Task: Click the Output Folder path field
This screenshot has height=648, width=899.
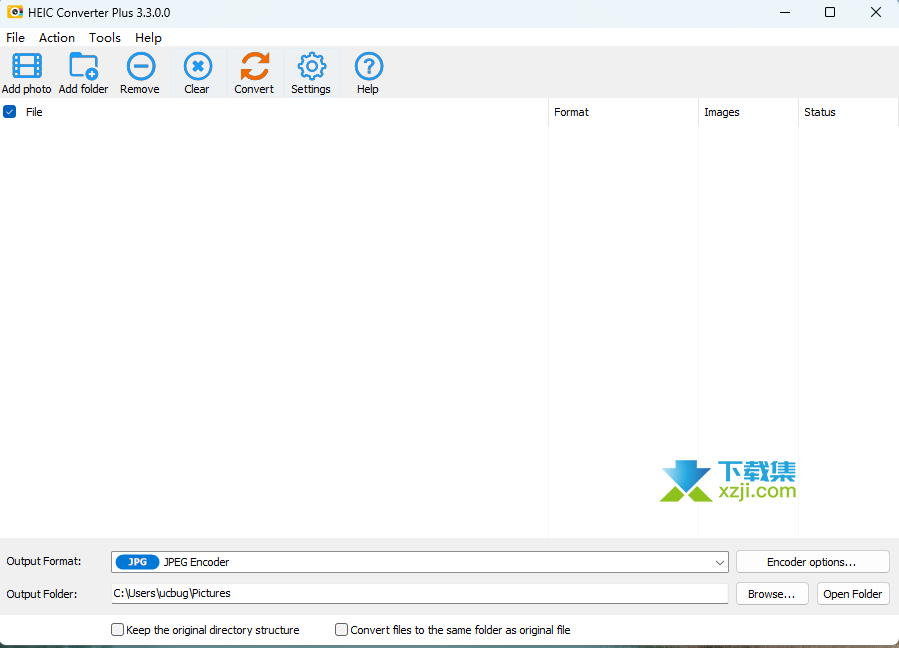Action: [x=420, y=594]
